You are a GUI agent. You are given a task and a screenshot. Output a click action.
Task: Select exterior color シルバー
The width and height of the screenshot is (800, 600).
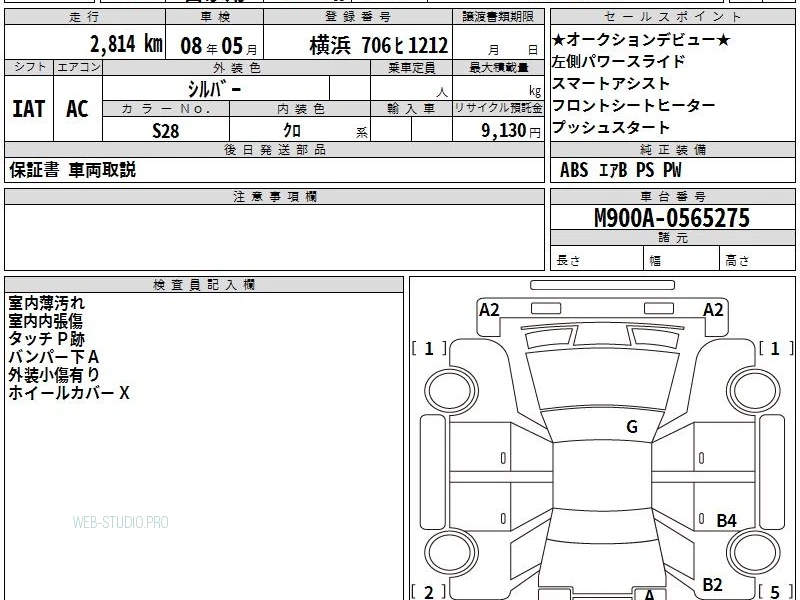[215, 89]
